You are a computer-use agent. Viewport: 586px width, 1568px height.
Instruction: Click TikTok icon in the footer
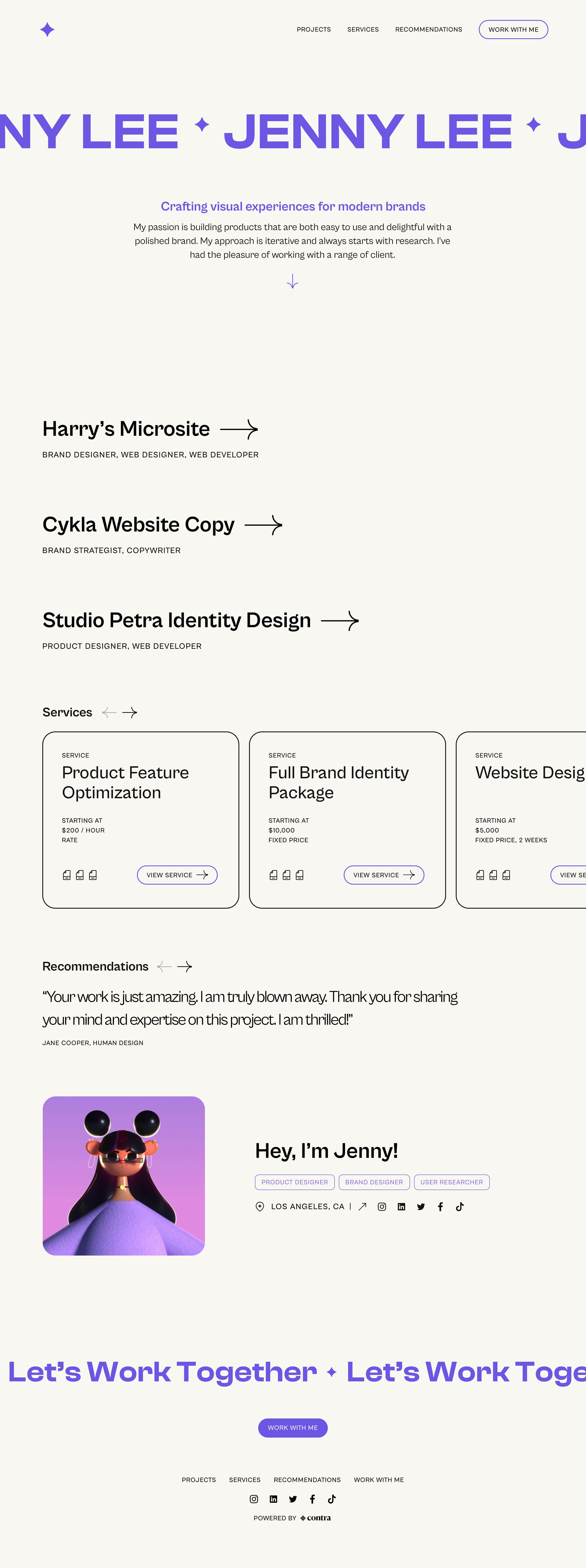tap(332, 1499)
